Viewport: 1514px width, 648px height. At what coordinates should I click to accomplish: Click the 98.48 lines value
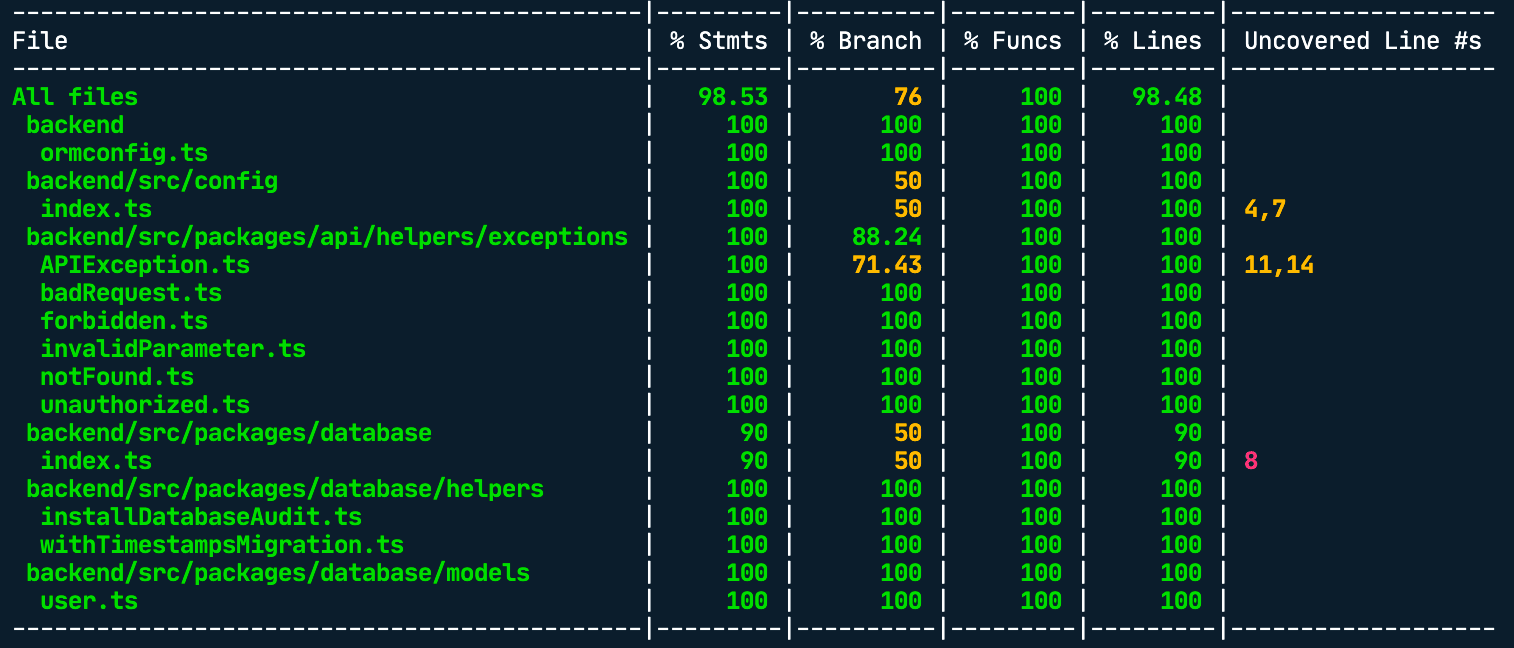[1167, 97]
